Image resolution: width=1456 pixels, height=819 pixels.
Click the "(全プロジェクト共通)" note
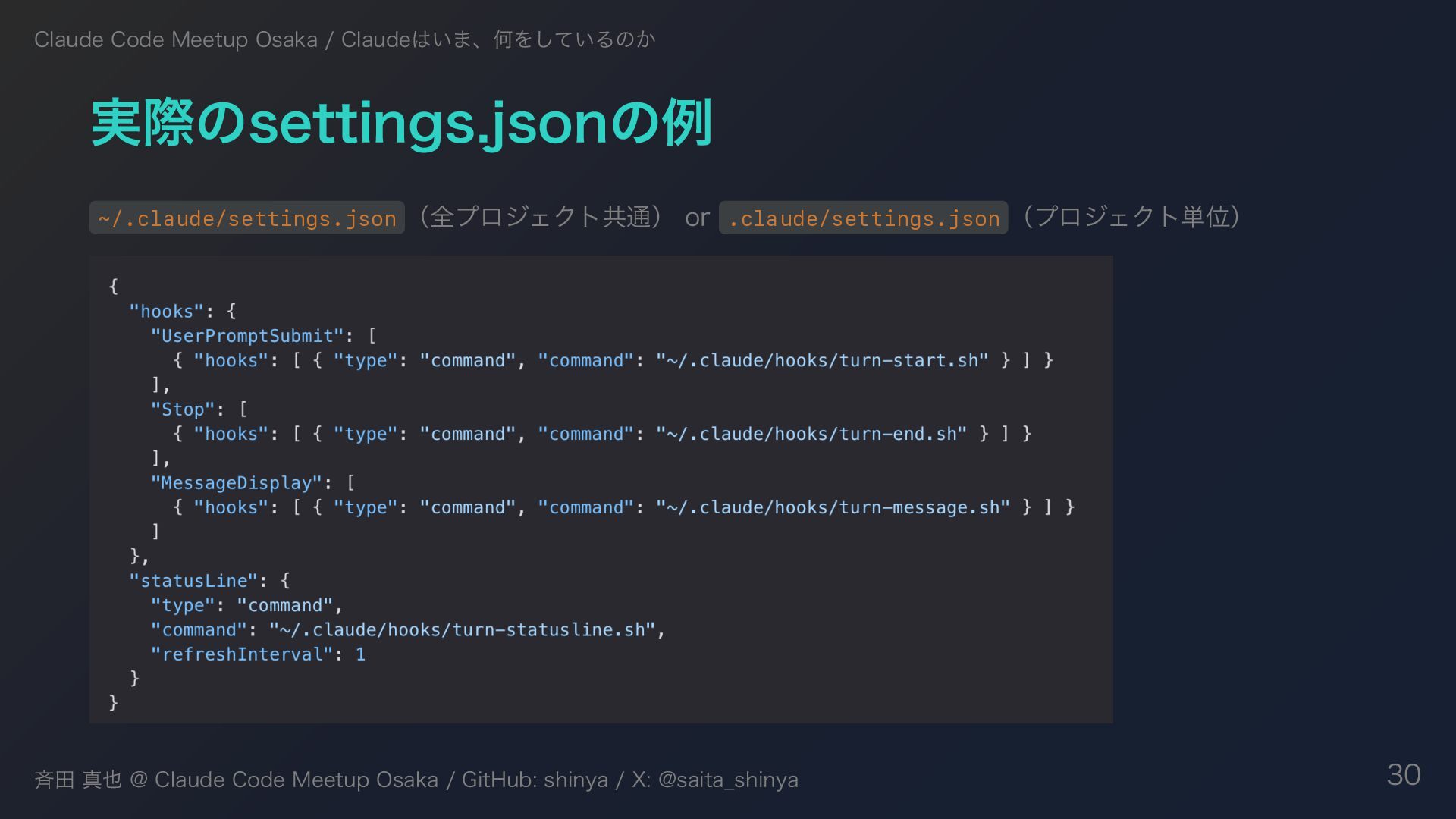pyautogui.click(x=541, y=218)
